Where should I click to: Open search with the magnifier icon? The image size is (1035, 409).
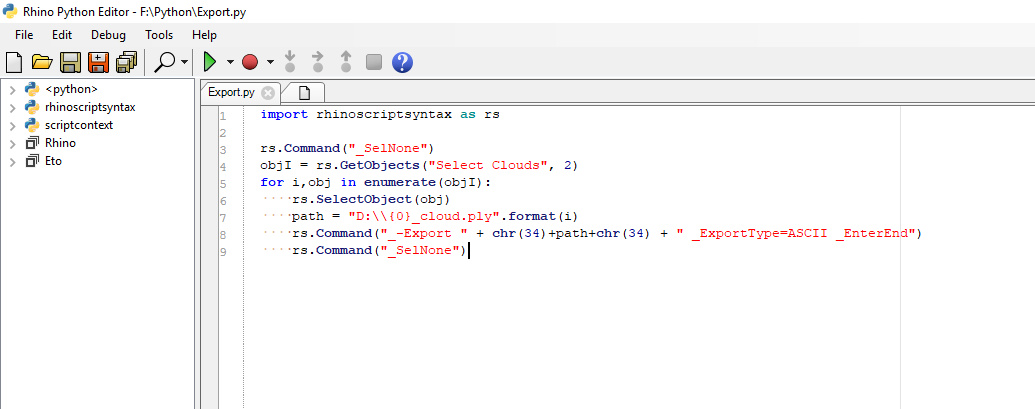(x=164, y=63)
